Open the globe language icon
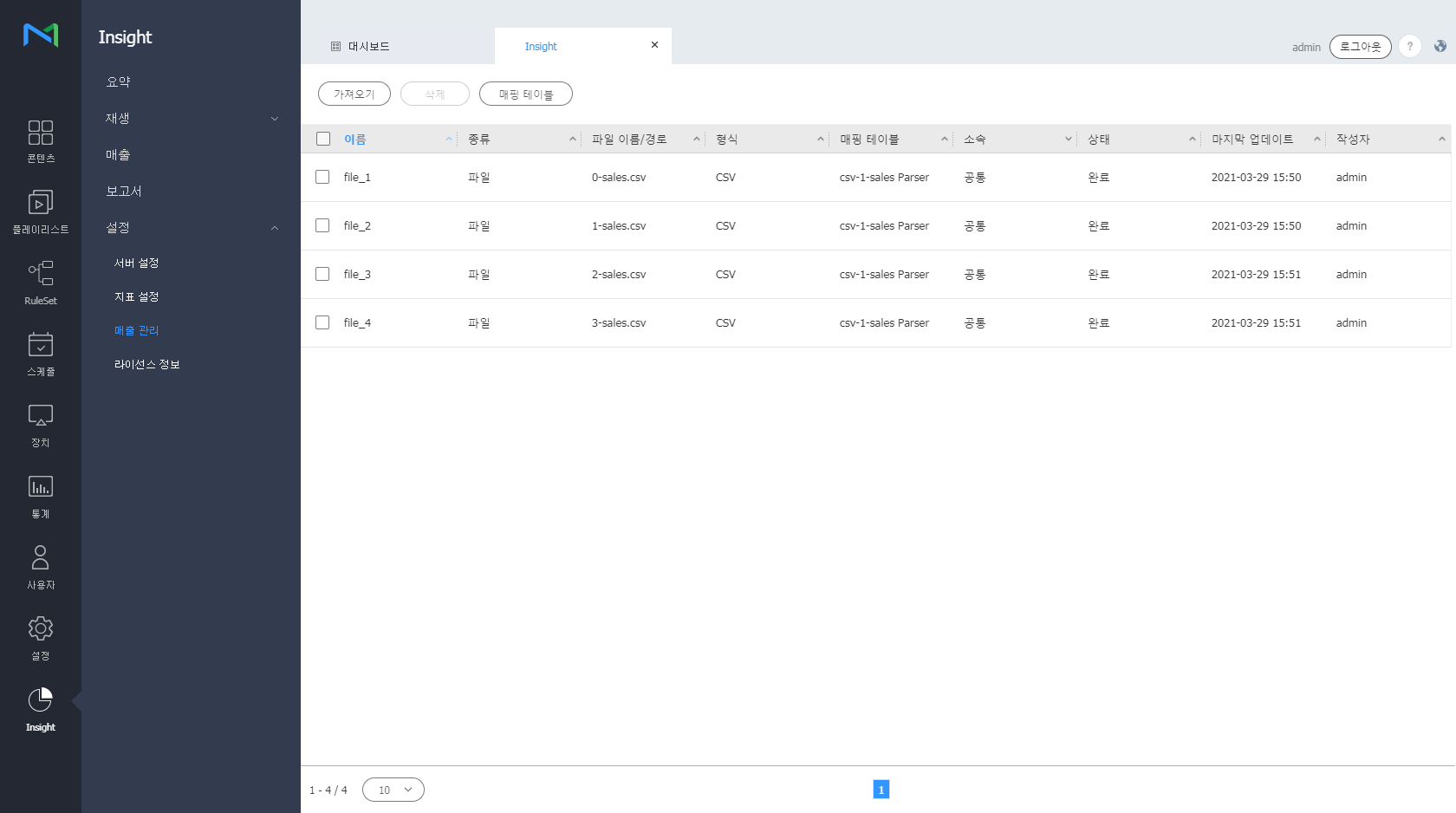The width and height of the screenshot is (1456, 813). point(1440,47)
